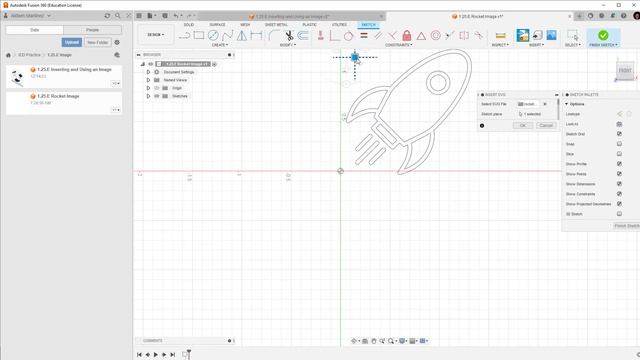The width and height of the screenshot is (640, 360).
Task: Open the Inspect dropdown menu
Action: coord(500,45)
